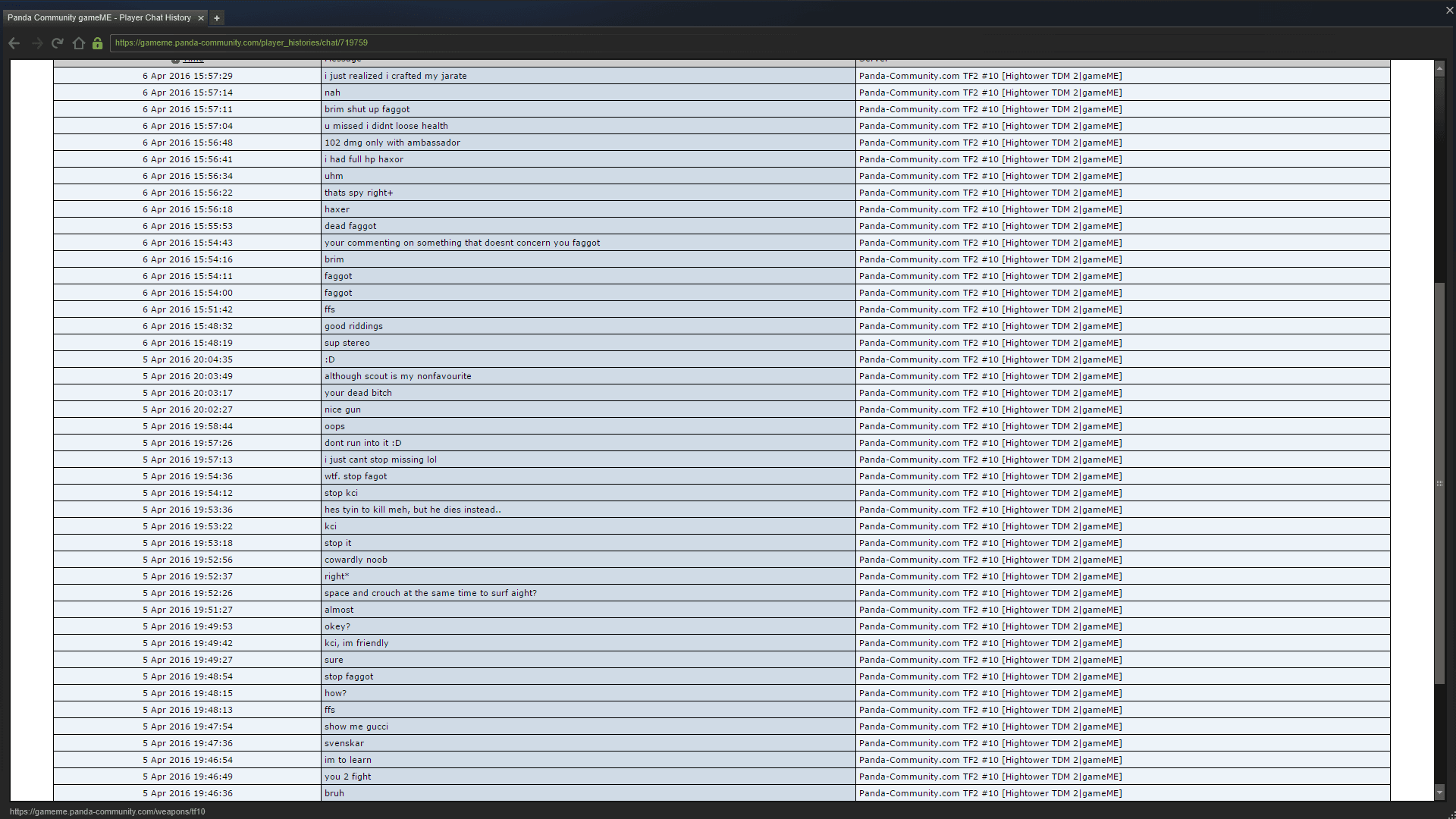Click the window resize grip corner
The width and height of the screenshot is (1456, 819).
1451,814
